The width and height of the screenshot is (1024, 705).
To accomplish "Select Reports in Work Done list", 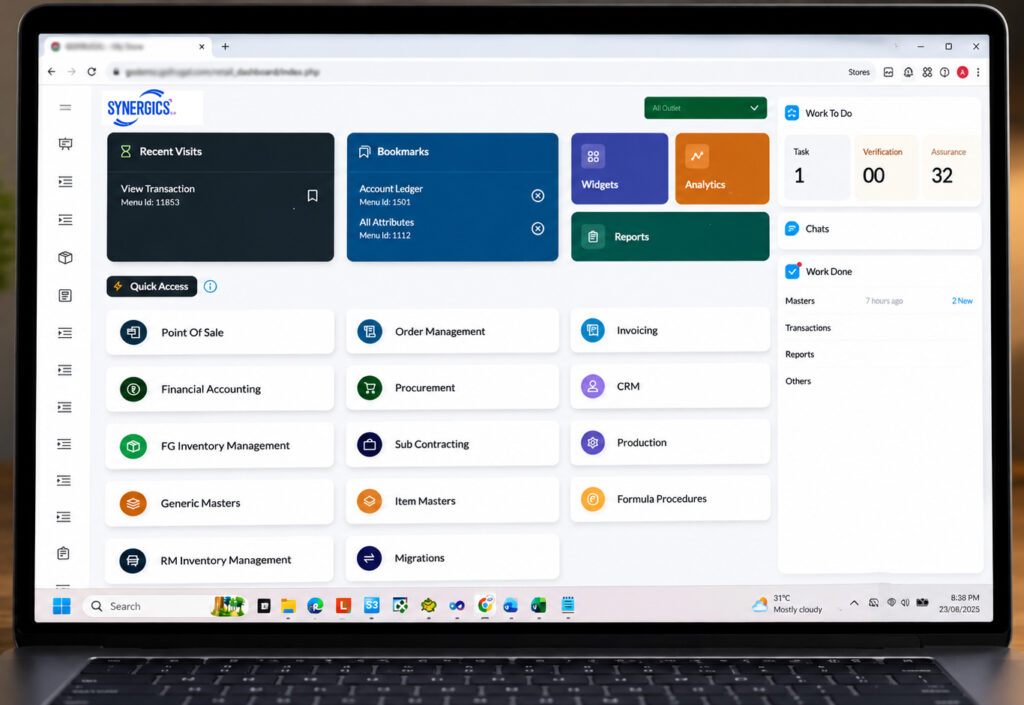I will click(799, 354).
